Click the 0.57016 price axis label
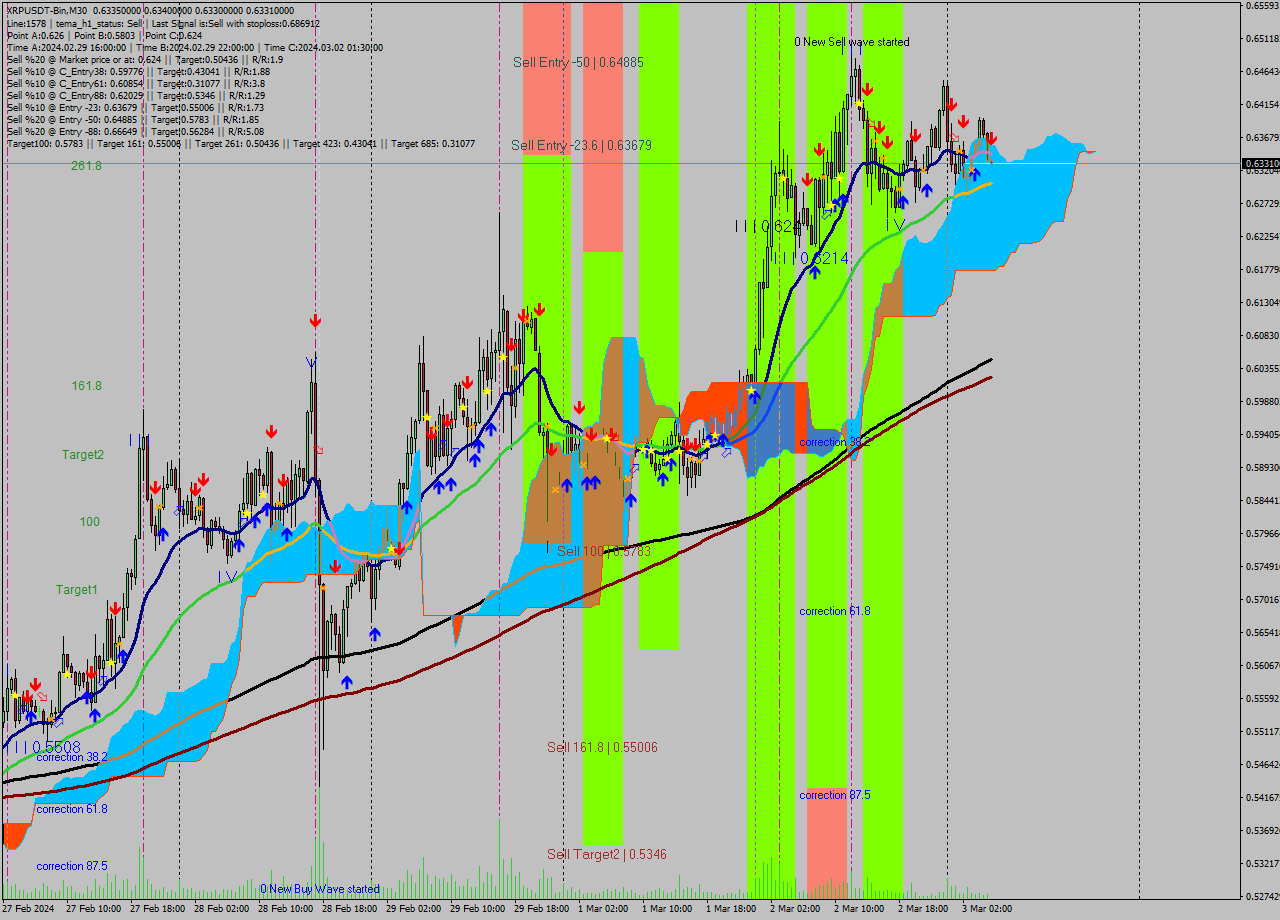The image size is (1280, 920). pyautogui.click(x=1263, y=600)
